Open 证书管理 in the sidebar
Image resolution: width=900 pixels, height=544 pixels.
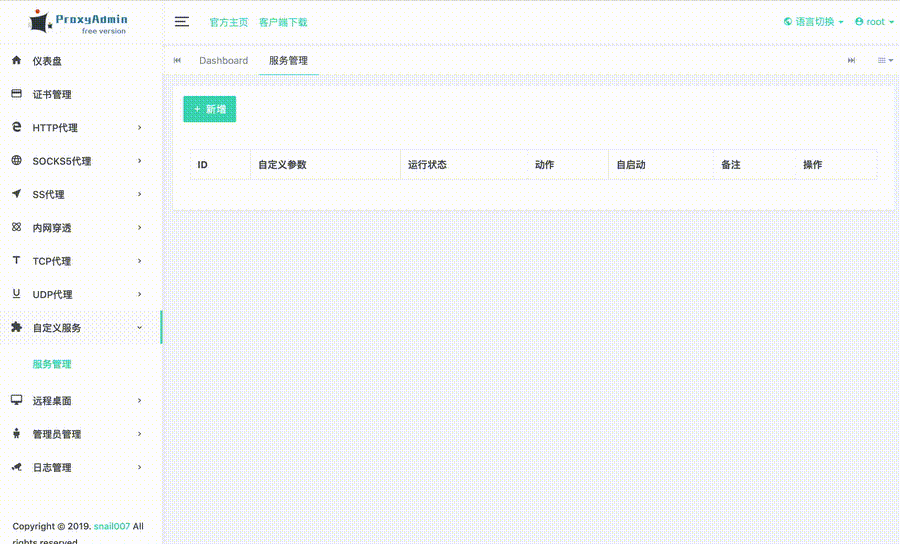(x=81, y=94)
